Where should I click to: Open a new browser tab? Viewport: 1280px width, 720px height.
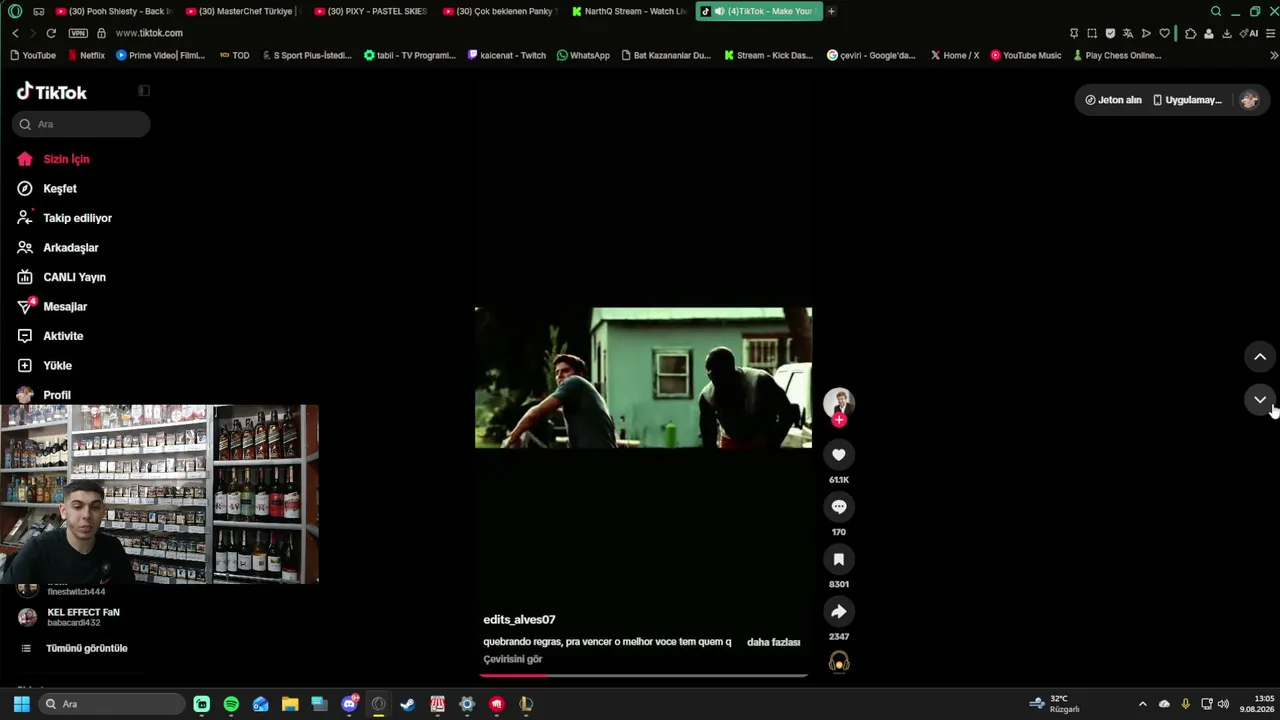tap(831, 11)
